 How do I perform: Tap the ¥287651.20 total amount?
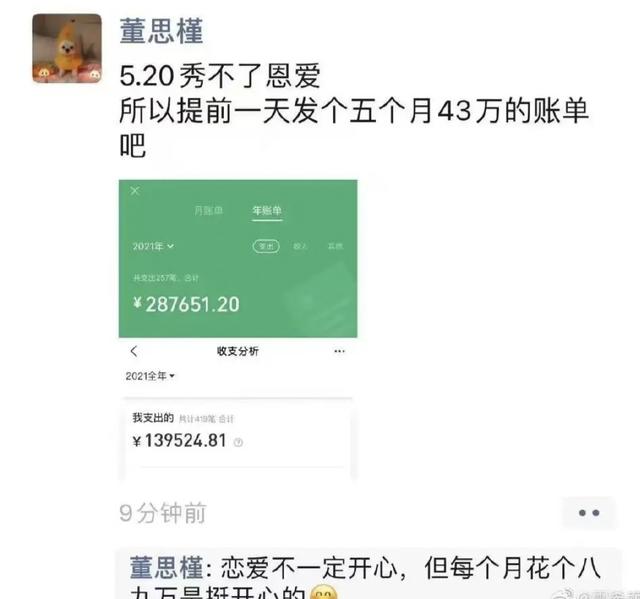(x=187, y=304)
